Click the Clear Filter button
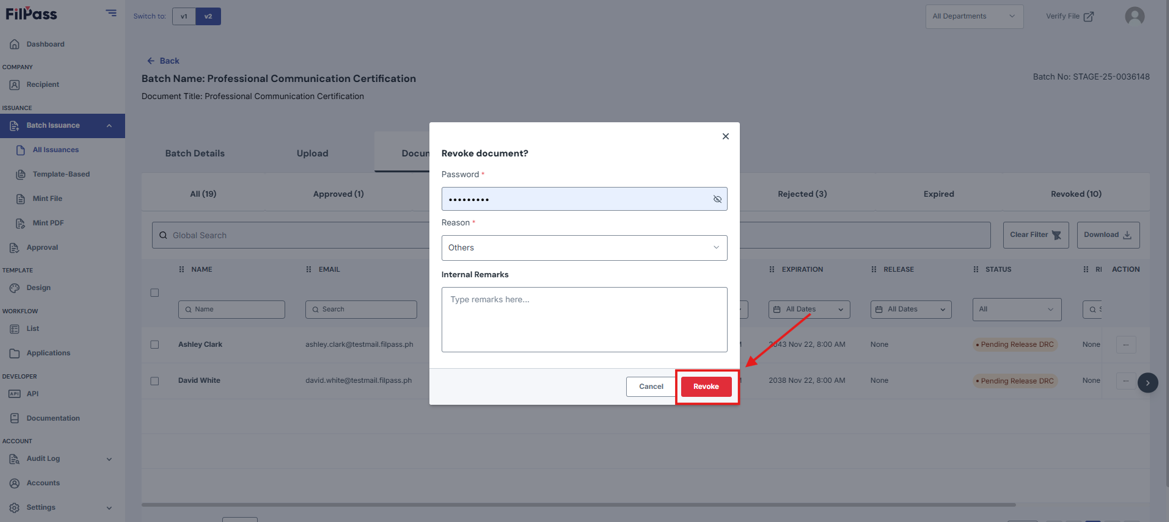 coord(1036,235)
